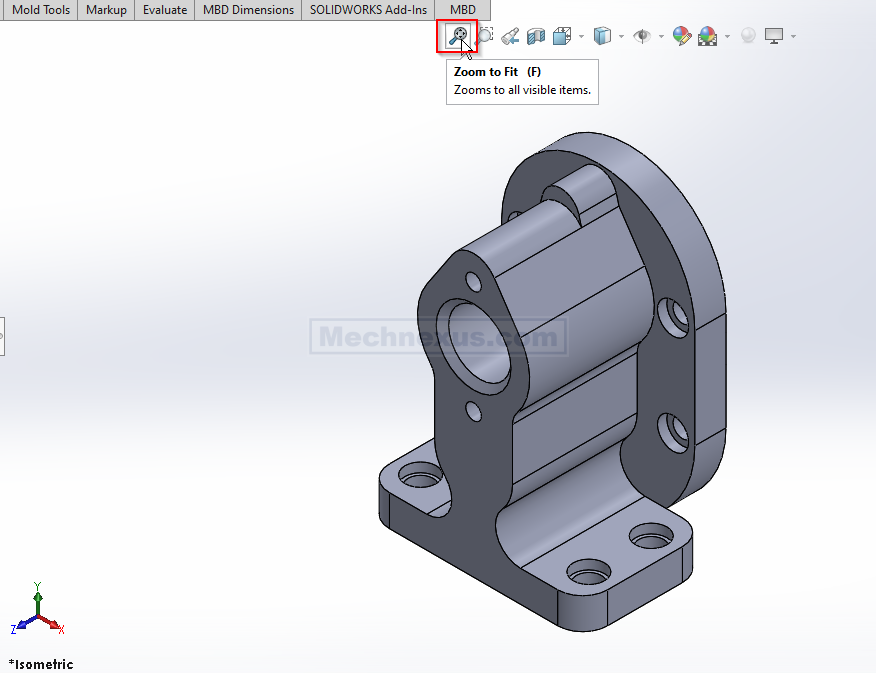Expand the View Orientation dropdown arrow
Viewport: 876px width, 673px height.
tap(581, 37)
